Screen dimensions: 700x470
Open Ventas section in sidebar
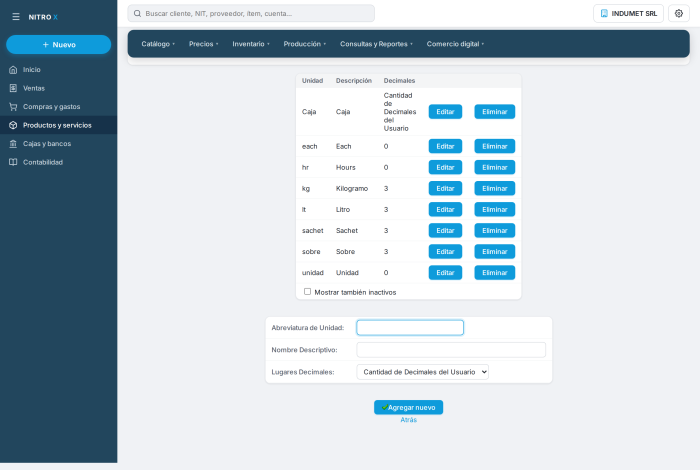58,88
